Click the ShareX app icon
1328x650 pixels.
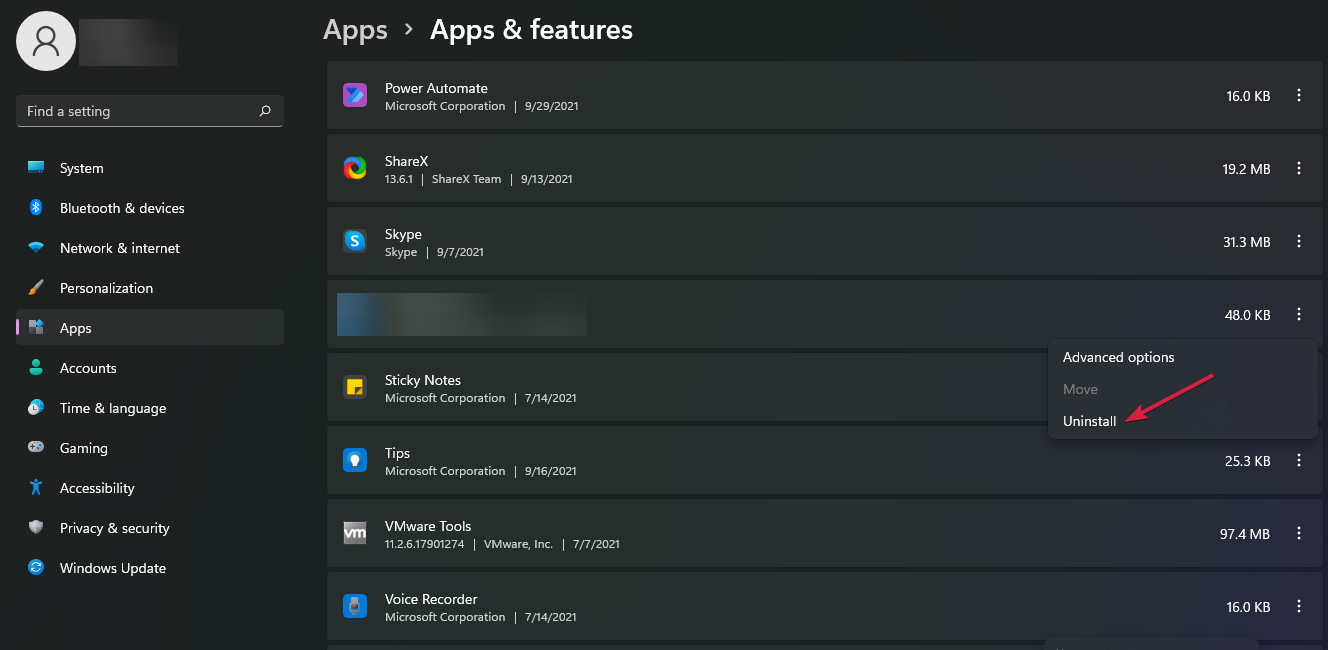pos(355,168)
